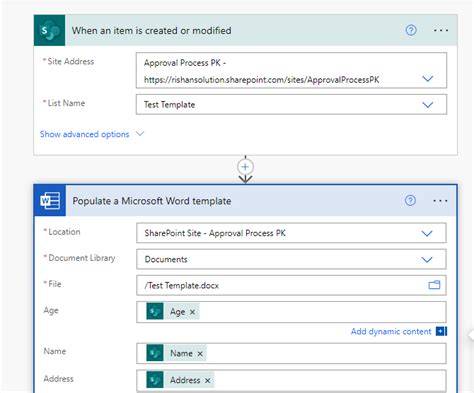Expand the Document Library dropdown
This screenshot has width=474, height=393.
tap(427, 260)
